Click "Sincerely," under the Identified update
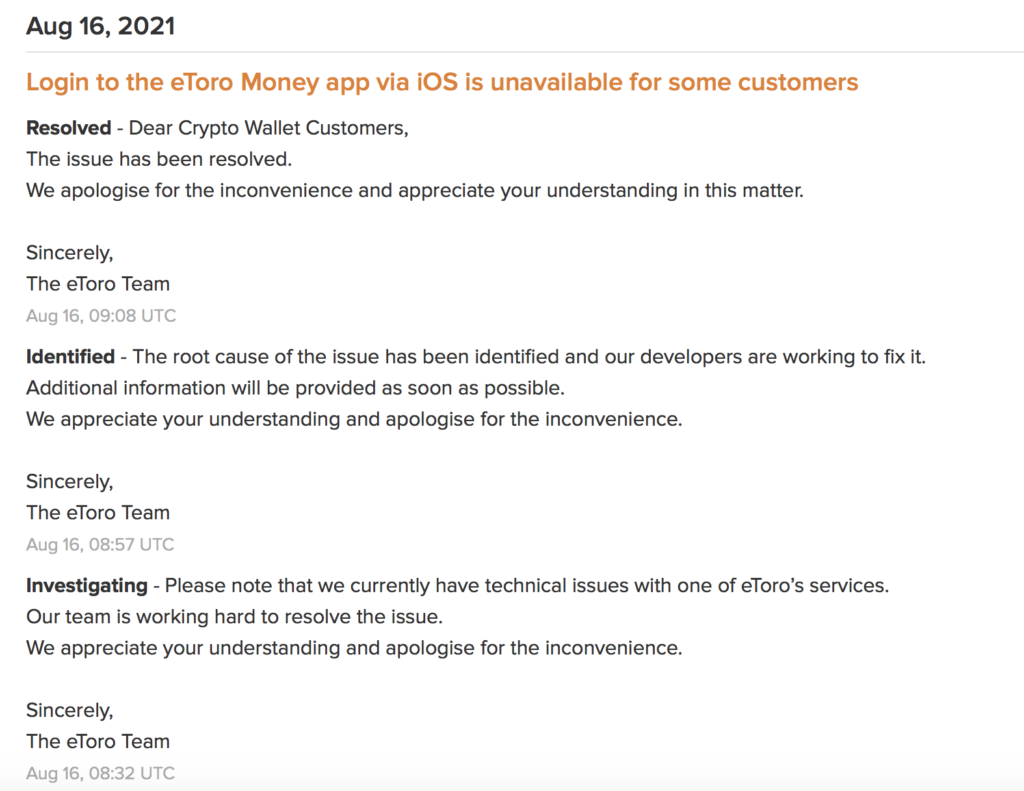The height and width of the screenshot is (791, 1024). click(70, 482)
